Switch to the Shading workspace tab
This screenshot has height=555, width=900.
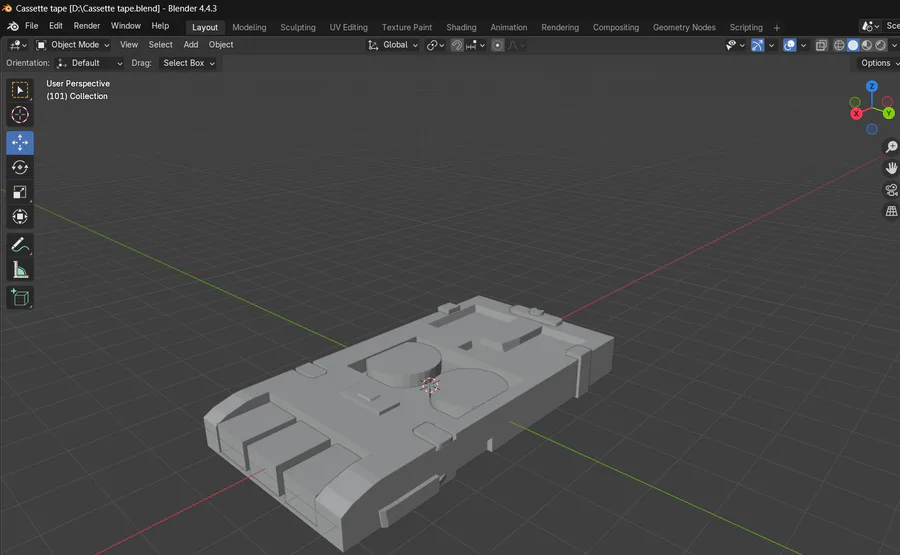click(461, 28)
